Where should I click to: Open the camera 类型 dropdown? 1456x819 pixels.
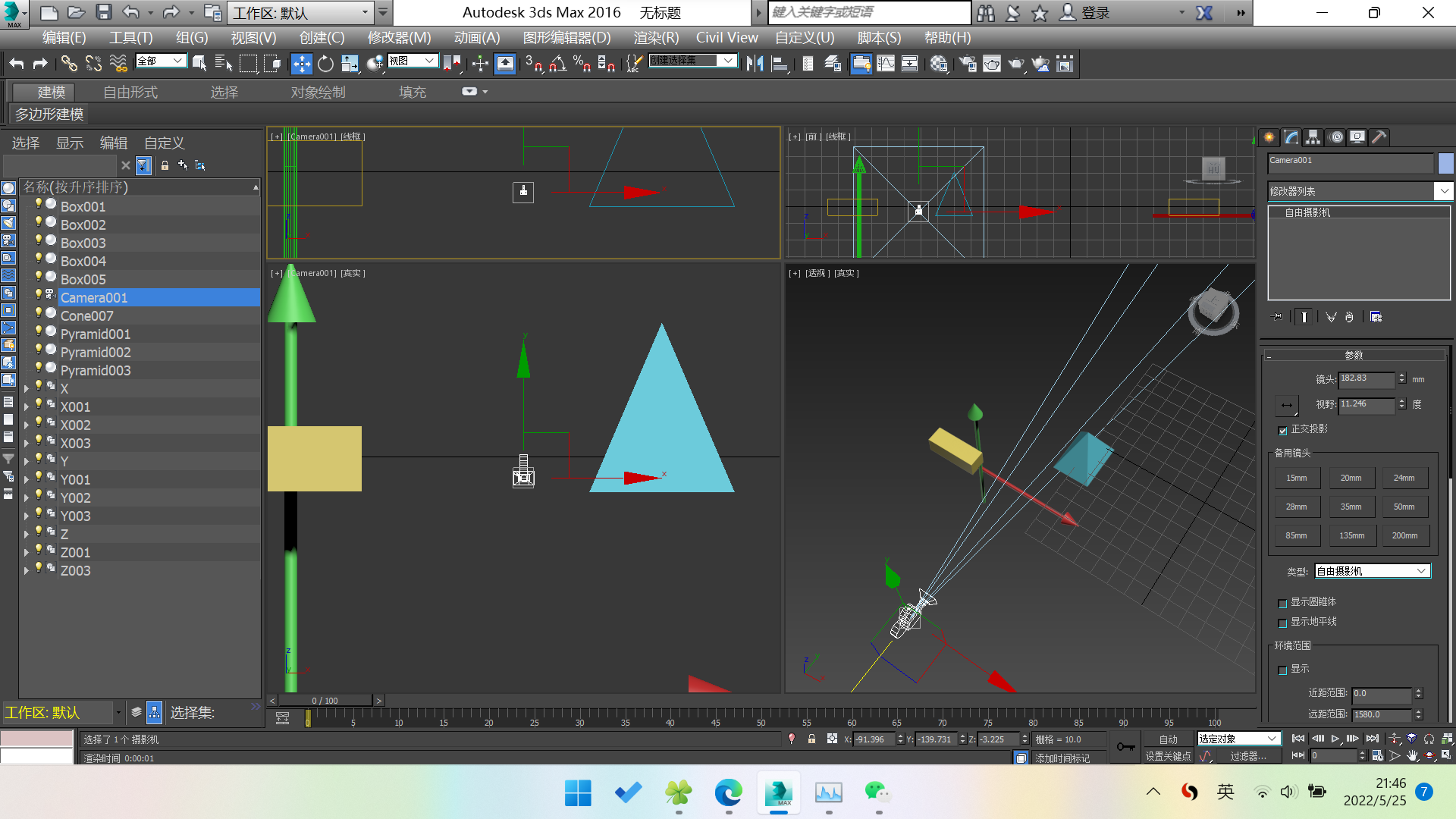[x=1422, y=570]
